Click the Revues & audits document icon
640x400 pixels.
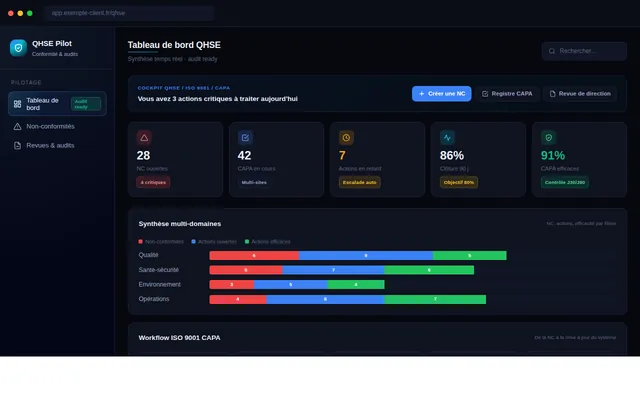[x=18, y=145]
